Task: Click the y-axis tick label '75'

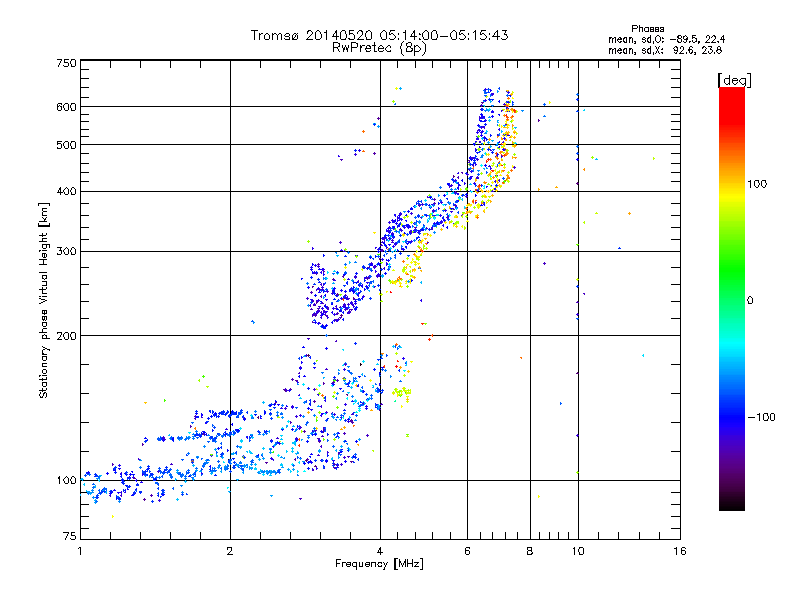Action: [70, 536]
